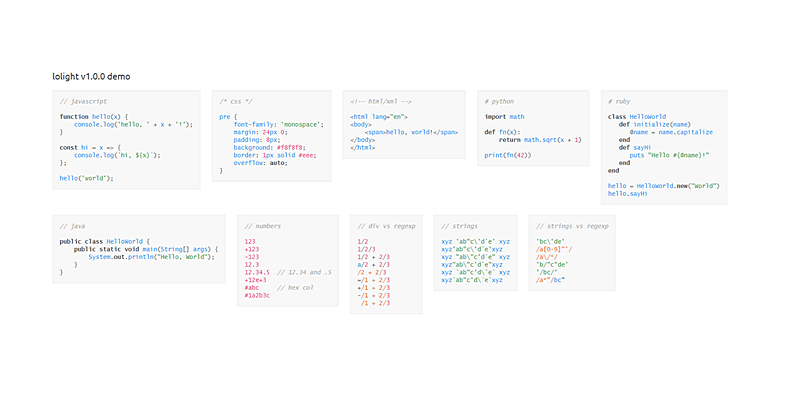Click the "// java" comment line
Screen dimensions: 800x400
[72, 226]
